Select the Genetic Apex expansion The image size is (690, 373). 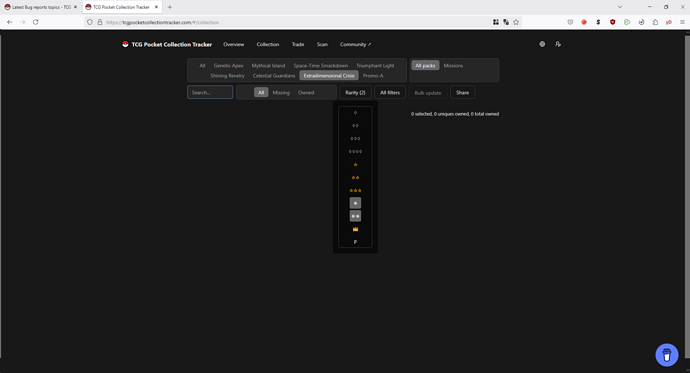tap(228, 66)
